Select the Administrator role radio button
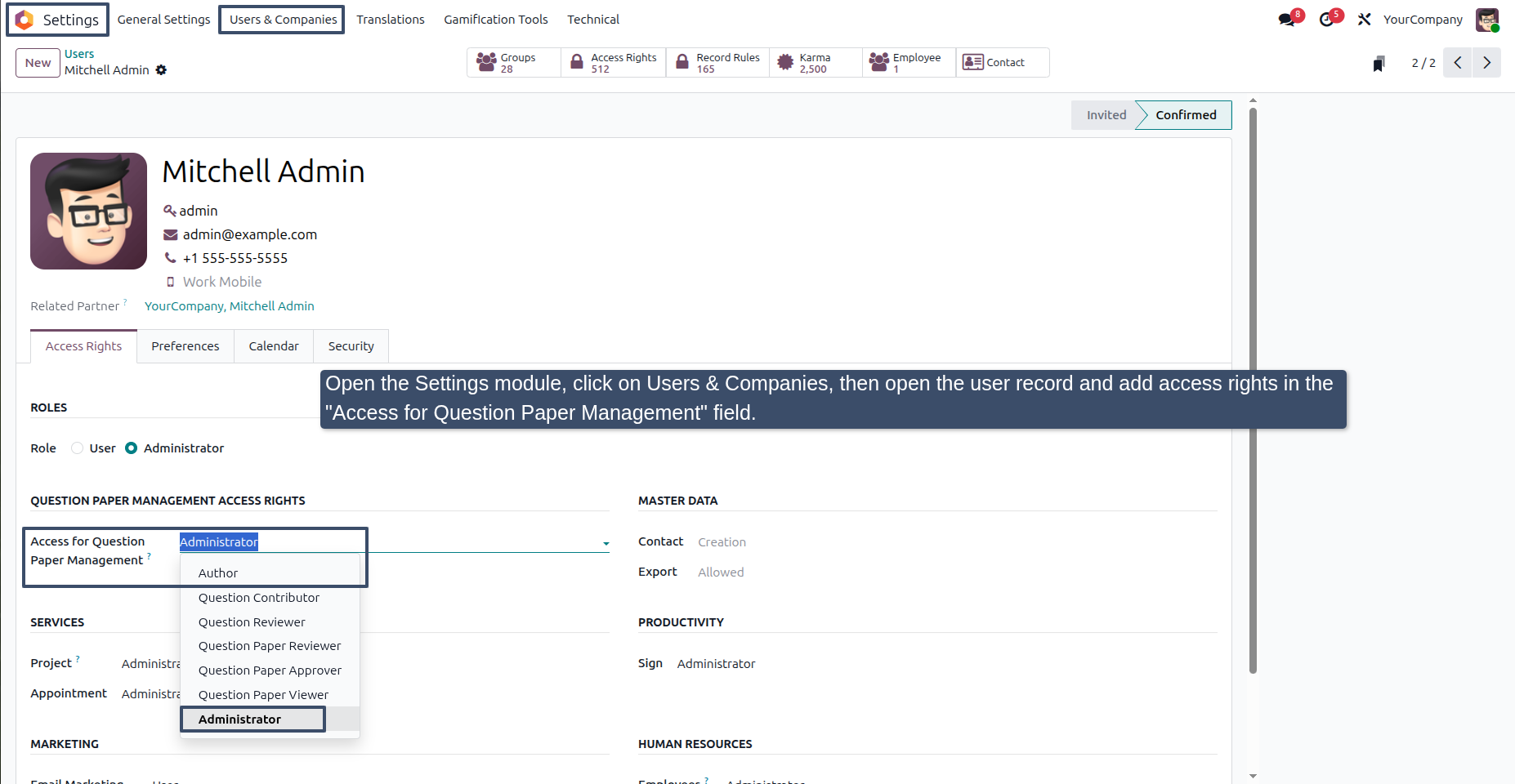The width and height of the screenshot is (1515, 784). [x=131, y=448]
